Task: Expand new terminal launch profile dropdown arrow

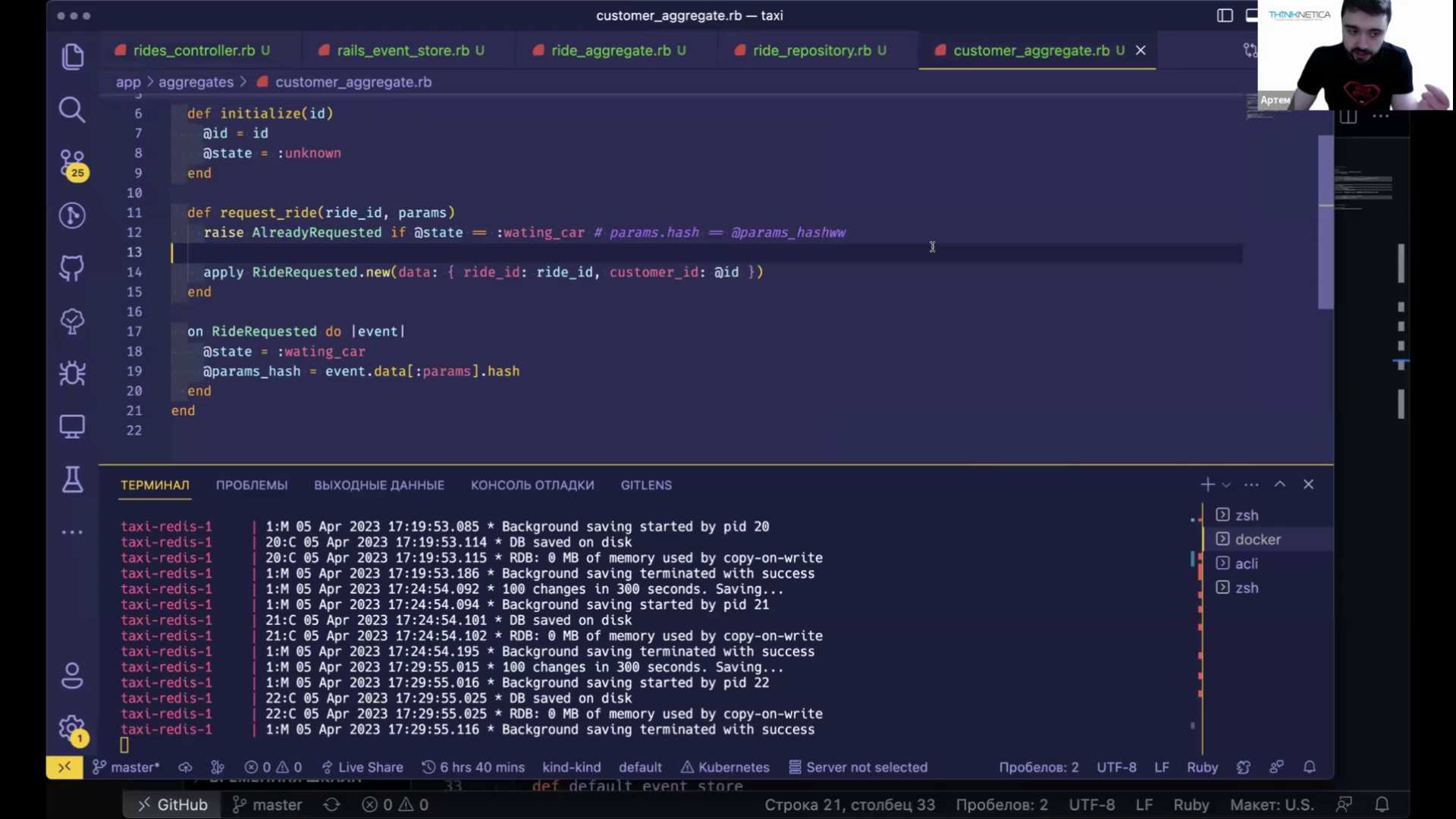Action: coord(1226,485)
